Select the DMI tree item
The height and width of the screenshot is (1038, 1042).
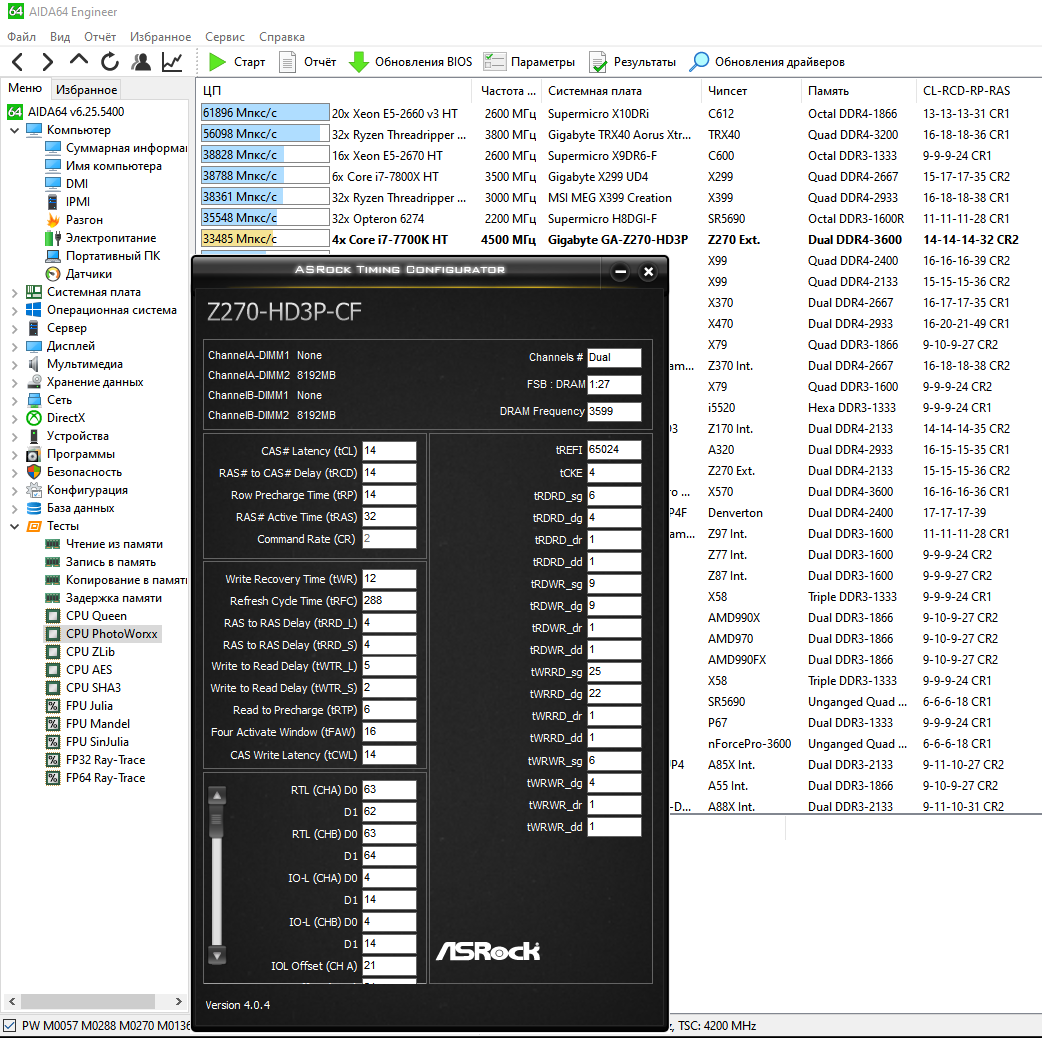[x=67, y=183]
